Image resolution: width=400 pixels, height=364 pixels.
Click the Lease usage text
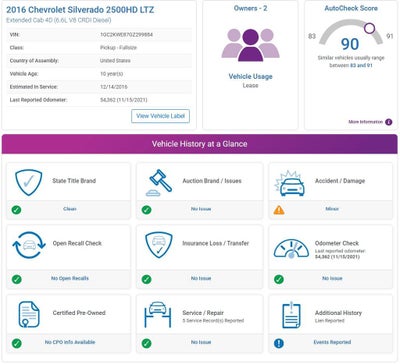click(x=250, y=86)
